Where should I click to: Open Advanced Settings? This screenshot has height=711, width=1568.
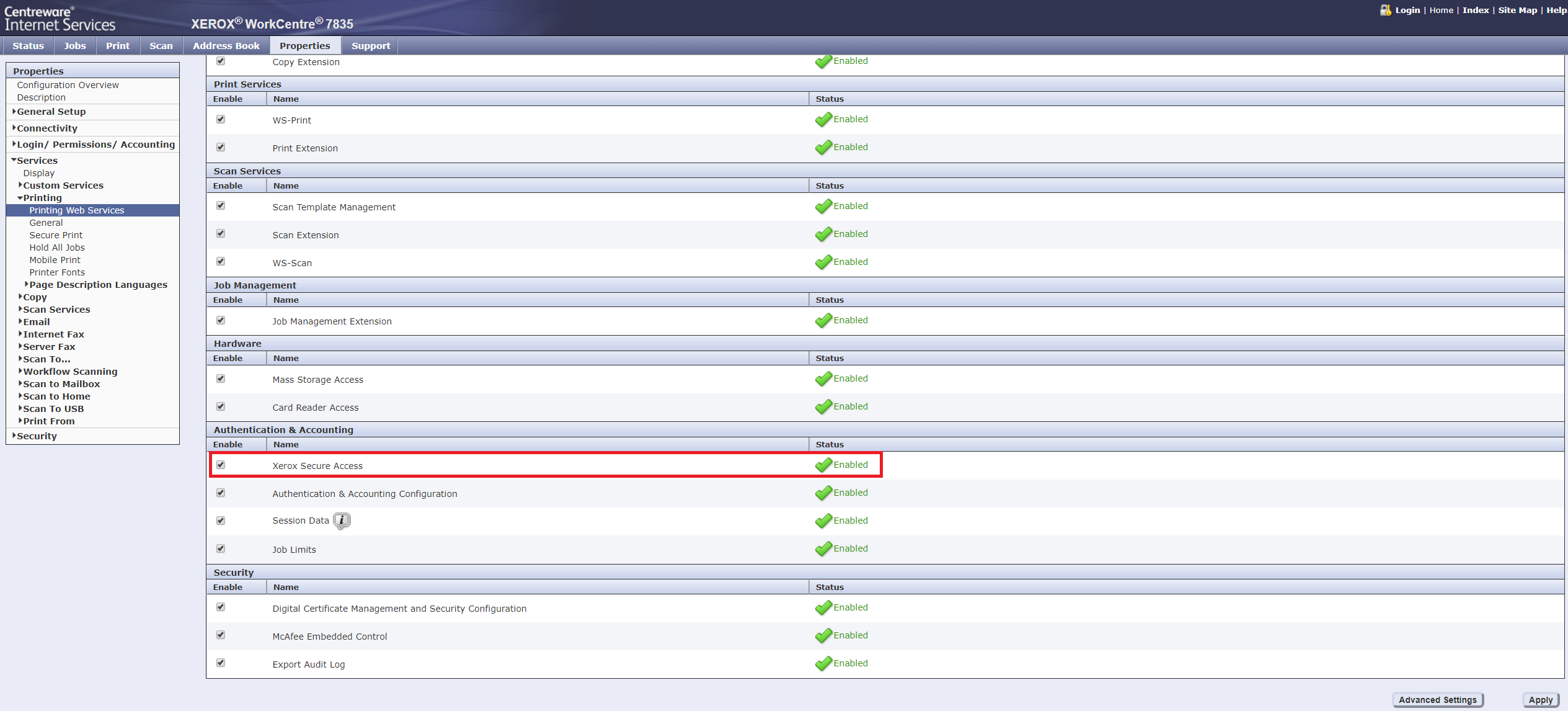[1437, 700]
